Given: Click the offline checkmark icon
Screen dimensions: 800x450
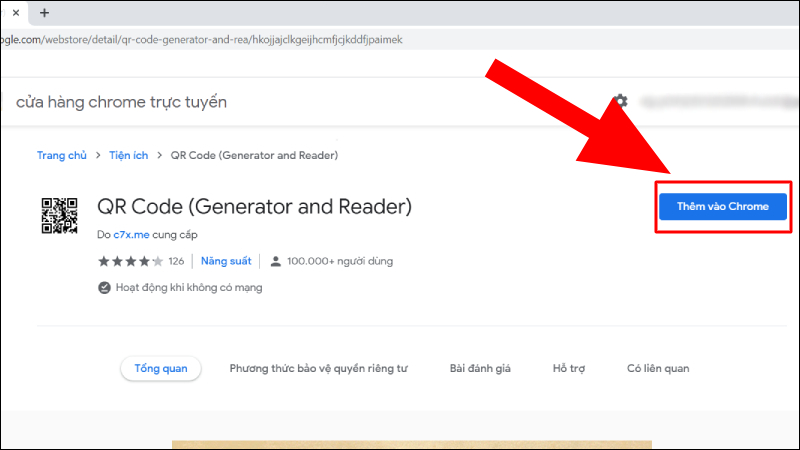Looking at the screenshot, I should click(104, 287).
